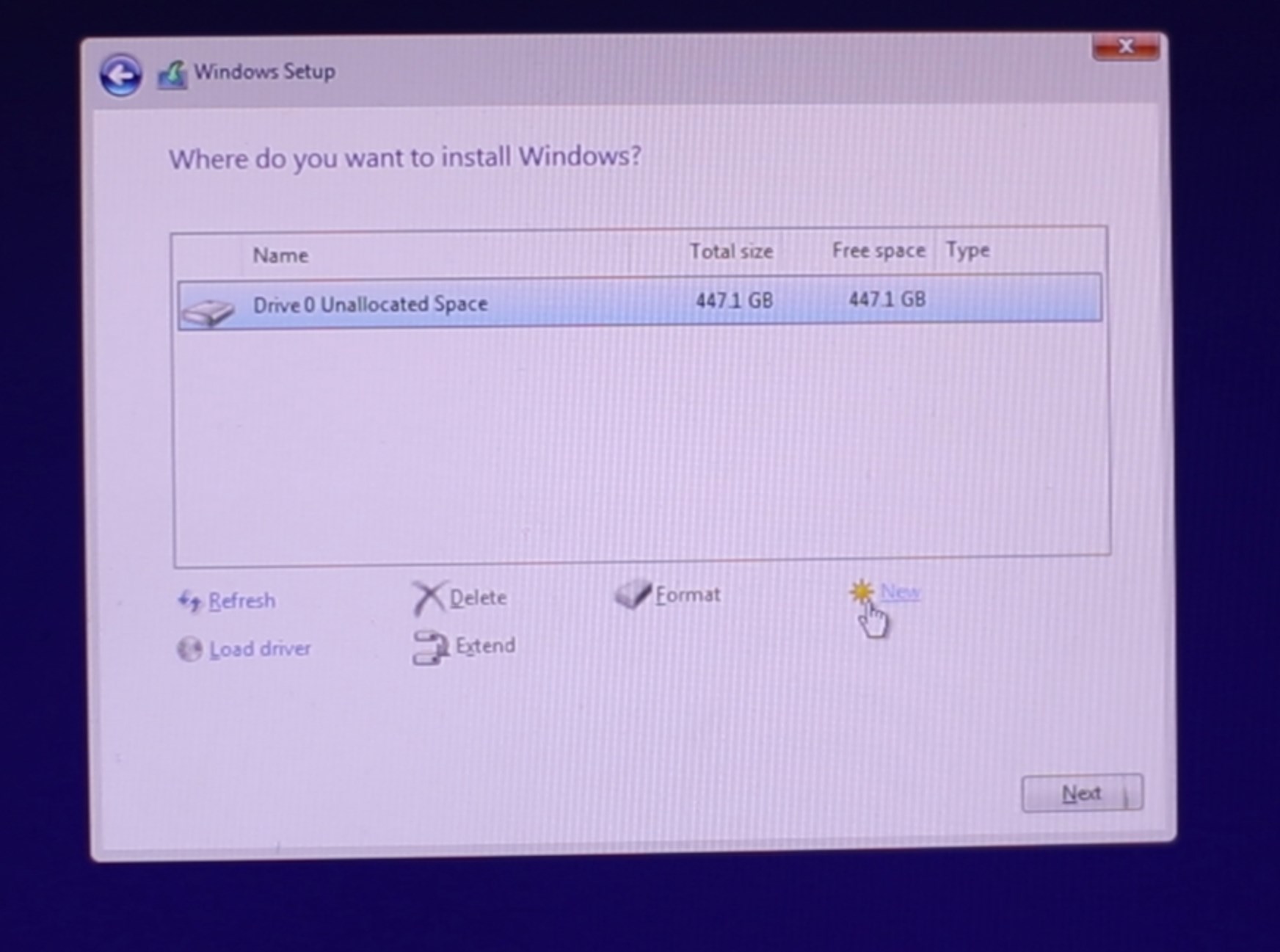
Task: Choose Extend for the partition
Action: [x=485, y=646]
